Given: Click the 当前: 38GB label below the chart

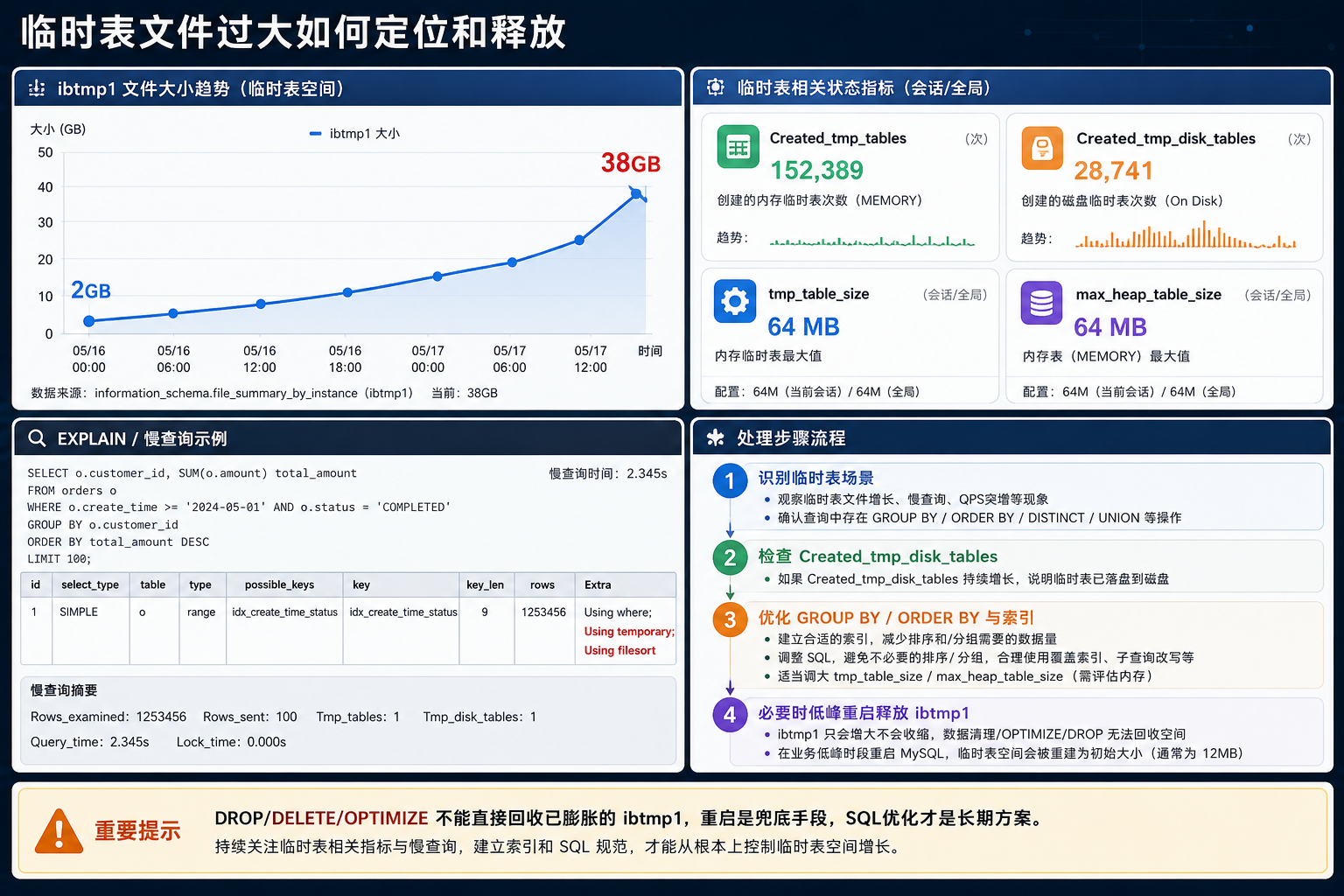Looking at the screenshot, I should (465, 393).
